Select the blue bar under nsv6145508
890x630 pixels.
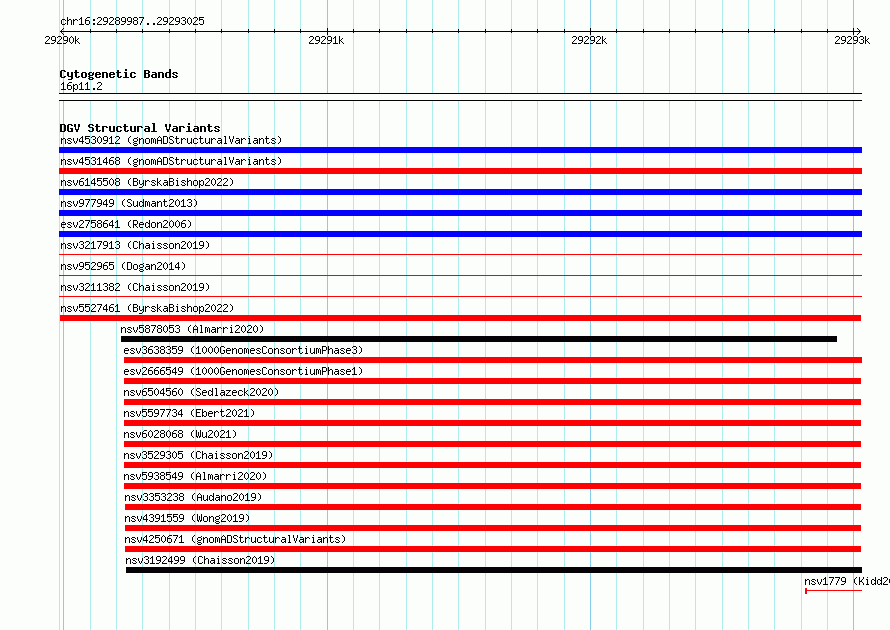click(460, 192)
